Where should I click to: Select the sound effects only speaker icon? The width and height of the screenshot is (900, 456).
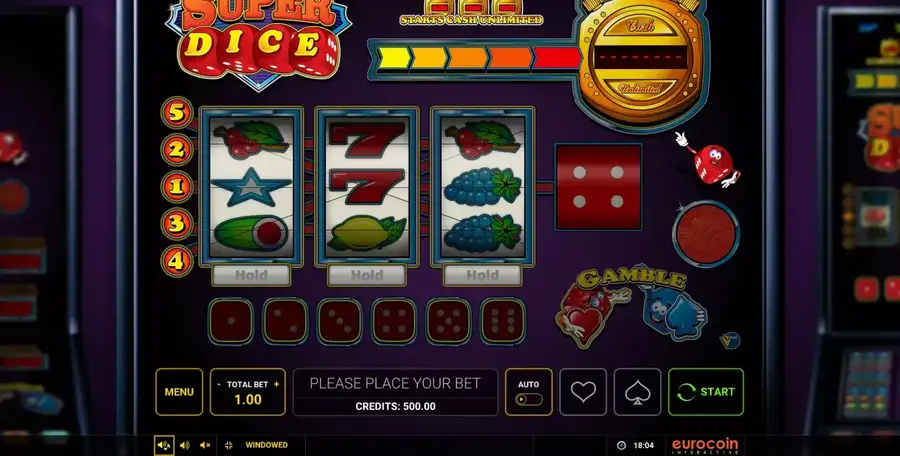click(185, 445)
